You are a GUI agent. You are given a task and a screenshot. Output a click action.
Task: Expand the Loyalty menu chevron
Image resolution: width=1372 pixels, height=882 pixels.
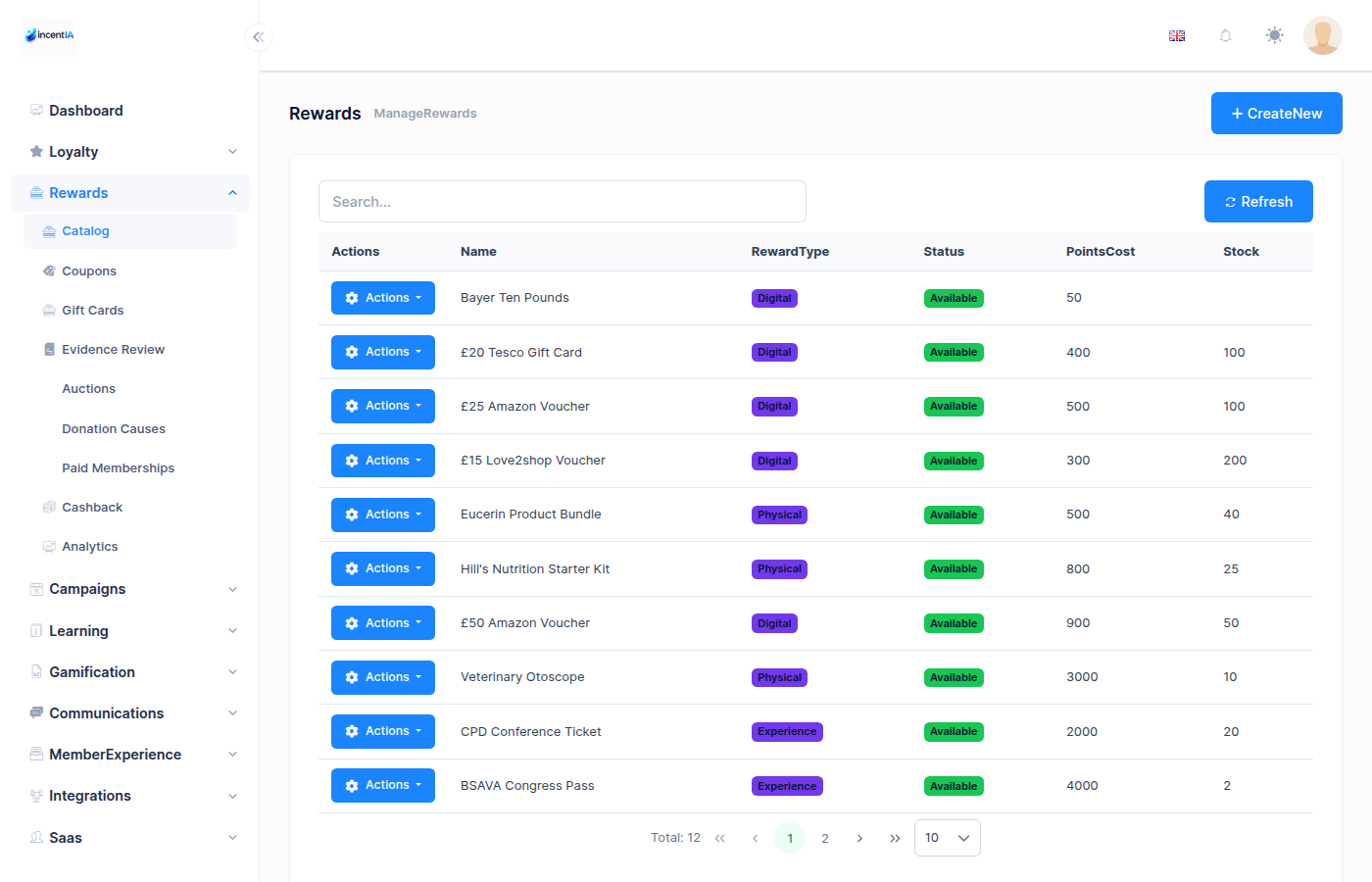(232, 152)
